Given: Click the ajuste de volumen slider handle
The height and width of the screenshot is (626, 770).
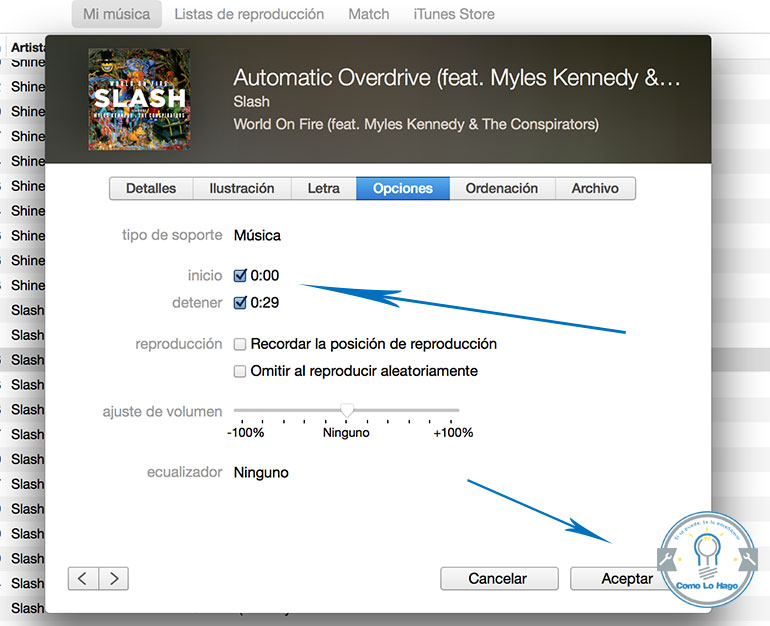Looking at the screenshot, I should 347,410.
